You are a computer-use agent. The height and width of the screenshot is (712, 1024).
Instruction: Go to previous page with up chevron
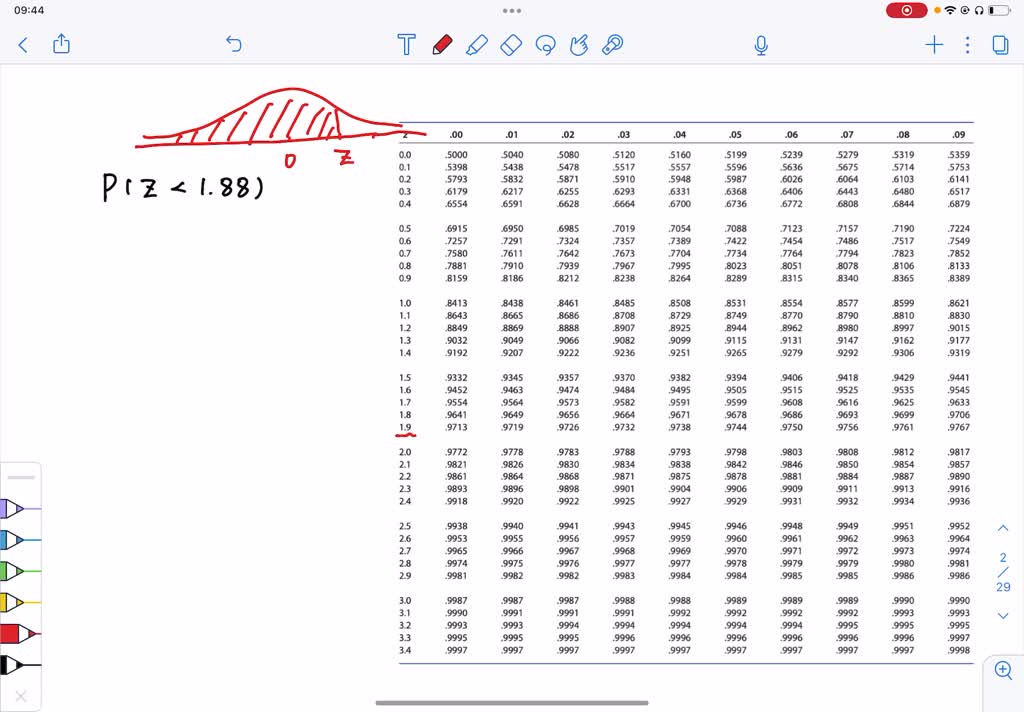click(x=1003, y=527)
